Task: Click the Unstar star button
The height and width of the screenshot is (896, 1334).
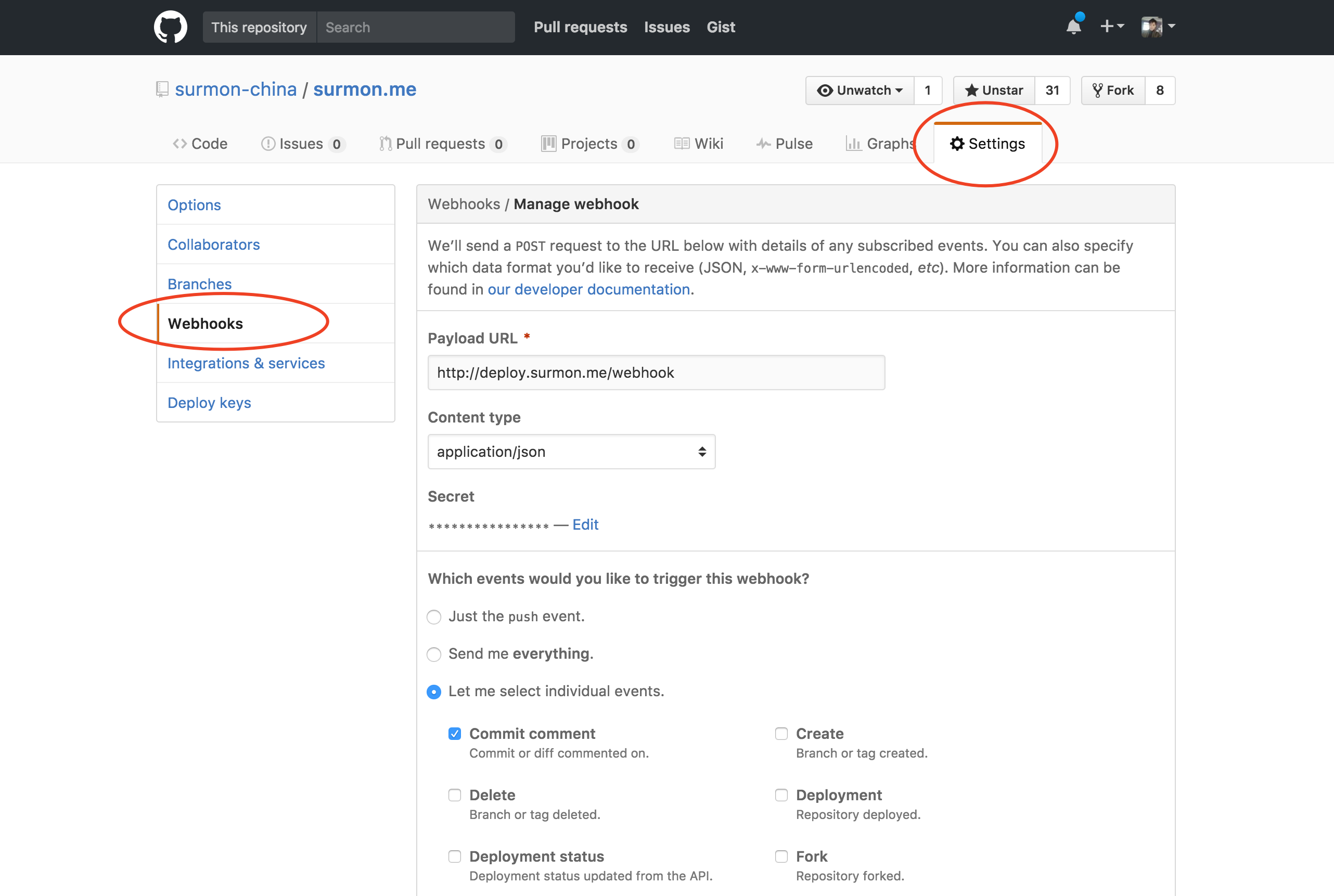Action: click(x=994, y=91)
